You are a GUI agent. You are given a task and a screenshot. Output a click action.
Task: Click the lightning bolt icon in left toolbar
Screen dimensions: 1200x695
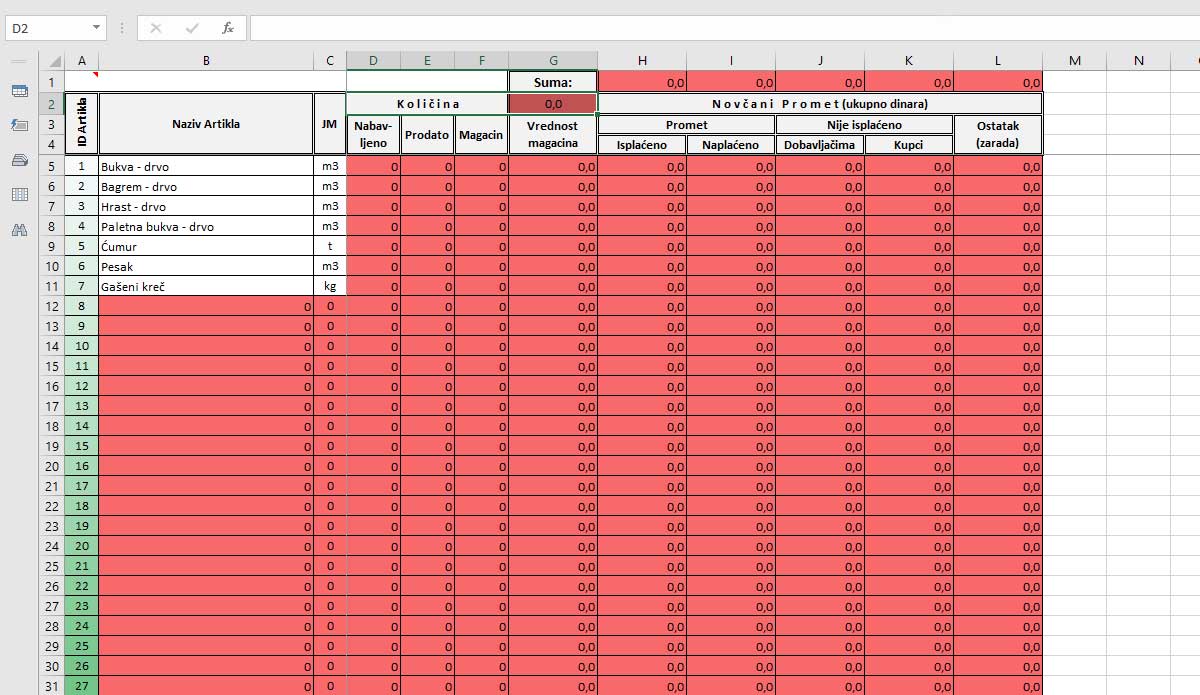point(20,125)
